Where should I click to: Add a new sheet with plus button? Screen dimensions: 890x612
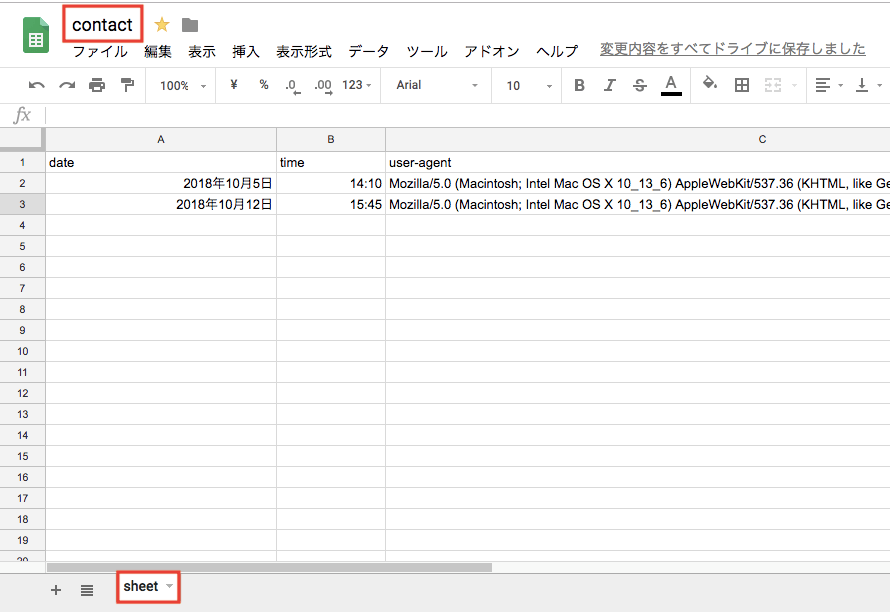(56, 590)
